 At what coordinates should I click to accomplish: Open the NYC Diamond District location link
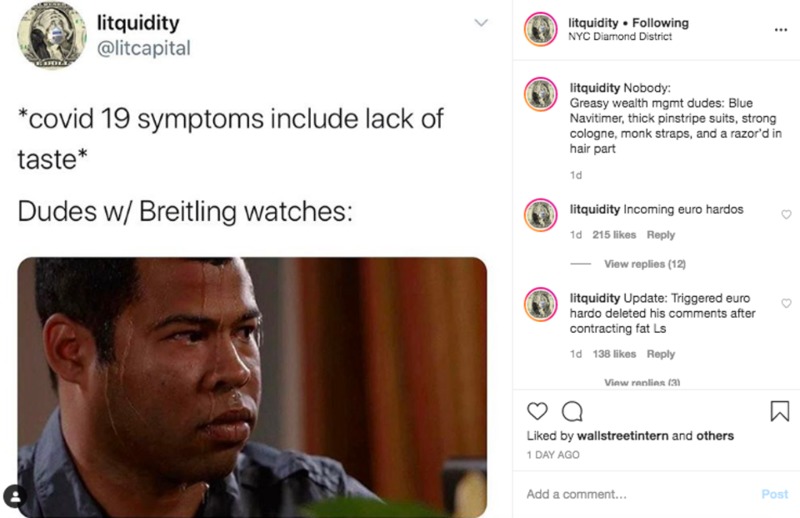[x=620, y=37]
